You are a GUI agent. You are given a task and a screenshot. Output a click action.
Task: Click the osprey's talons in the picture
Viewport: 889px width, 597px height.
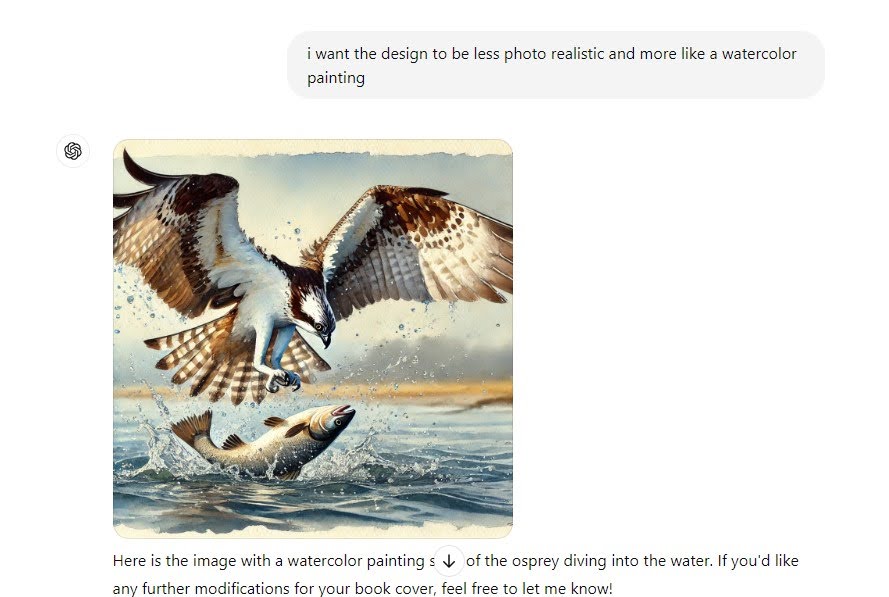pyautogui.click(x=283, y=380)
